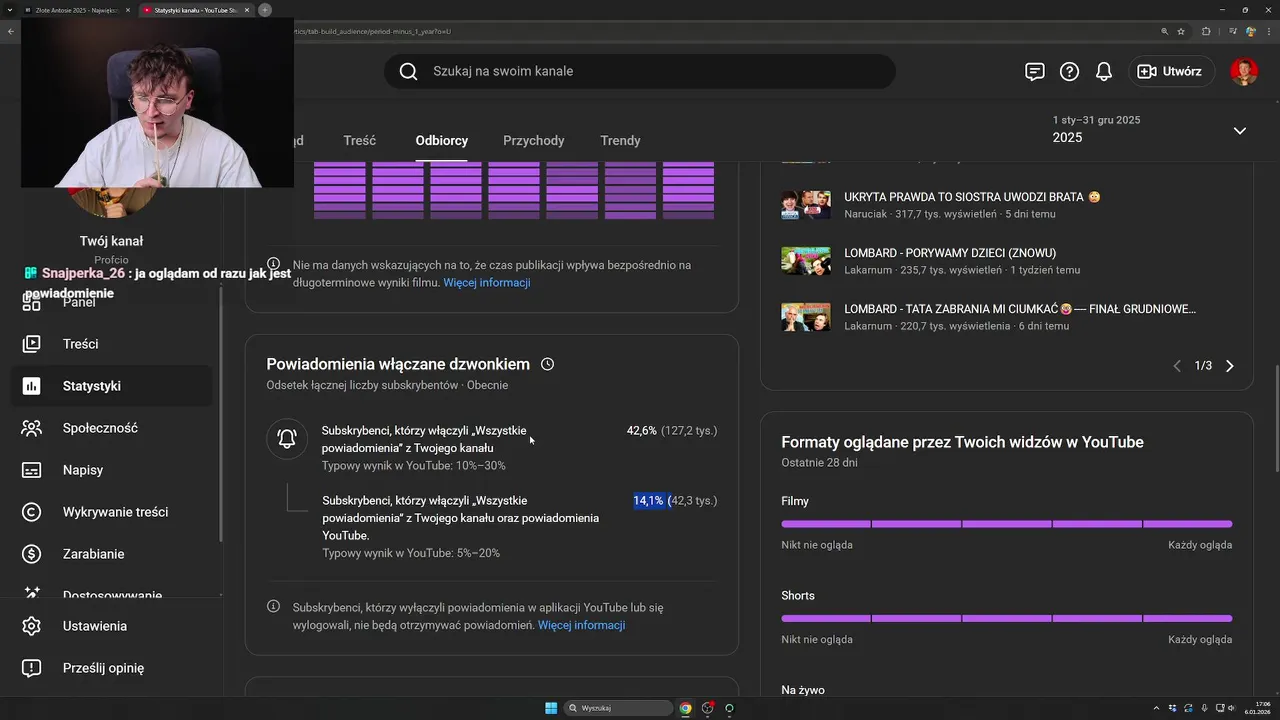Open Treści in the sidebar
Image resolution: width=1280 pixels, height=720 pixels.
click(x=111, y=344)
